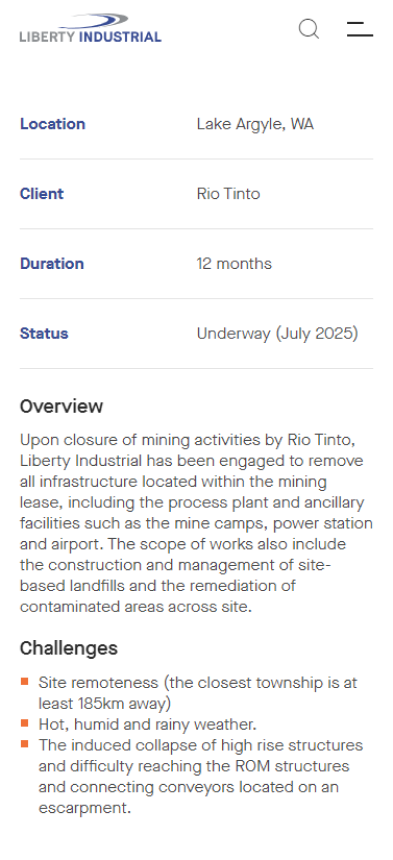Select the 12 months duration value

(234, 263)
